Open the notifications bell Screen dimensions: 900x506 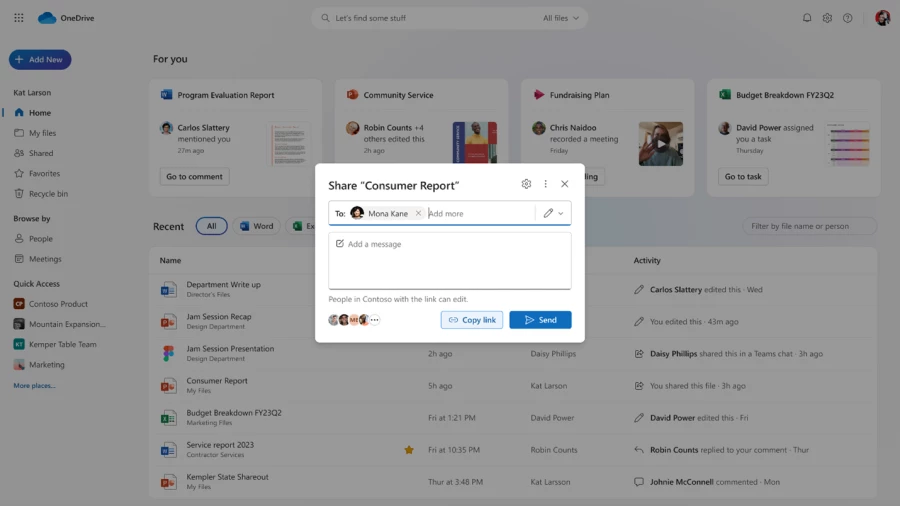click(807, 18)
